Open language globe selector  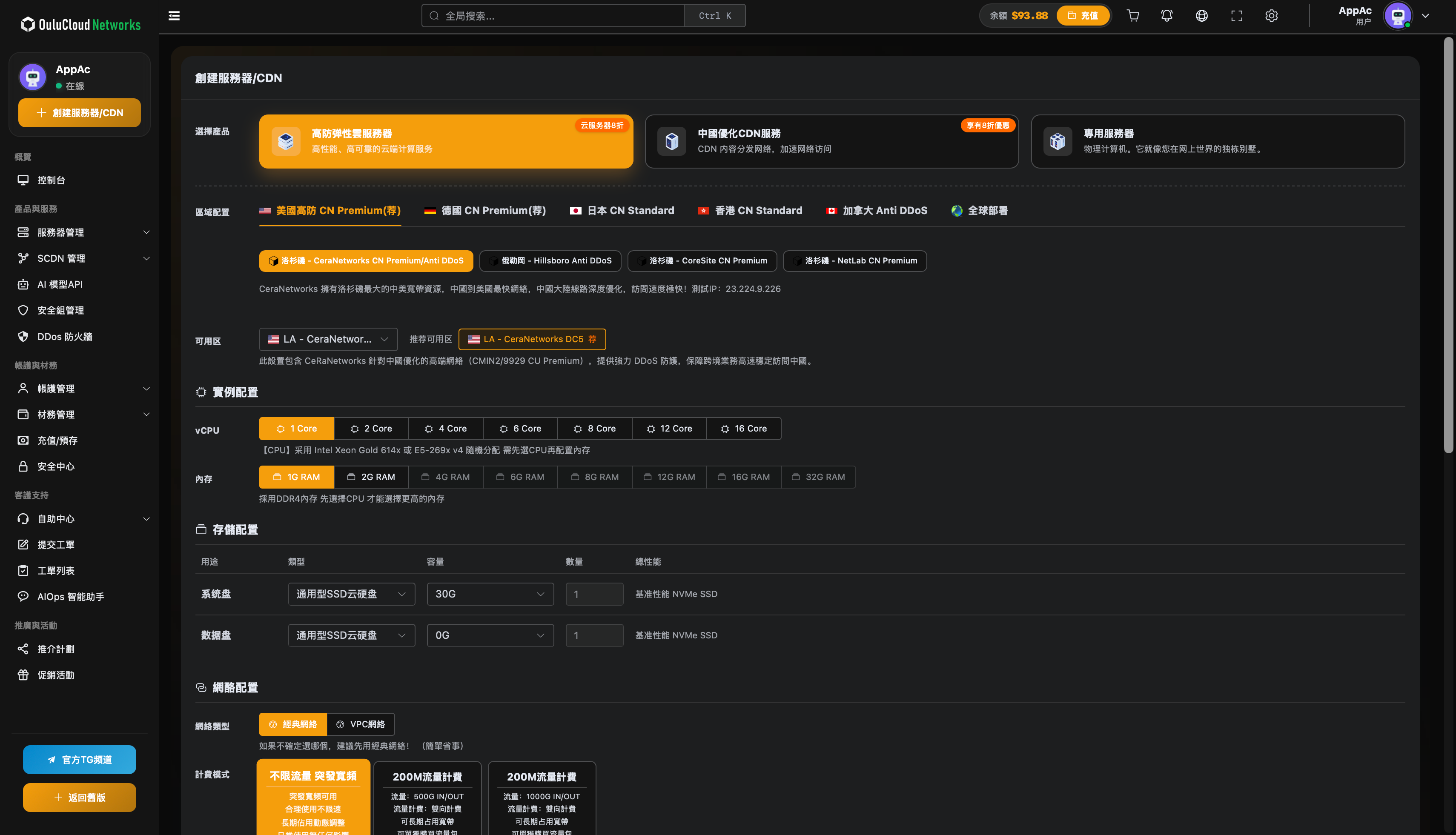point(1202,15)
